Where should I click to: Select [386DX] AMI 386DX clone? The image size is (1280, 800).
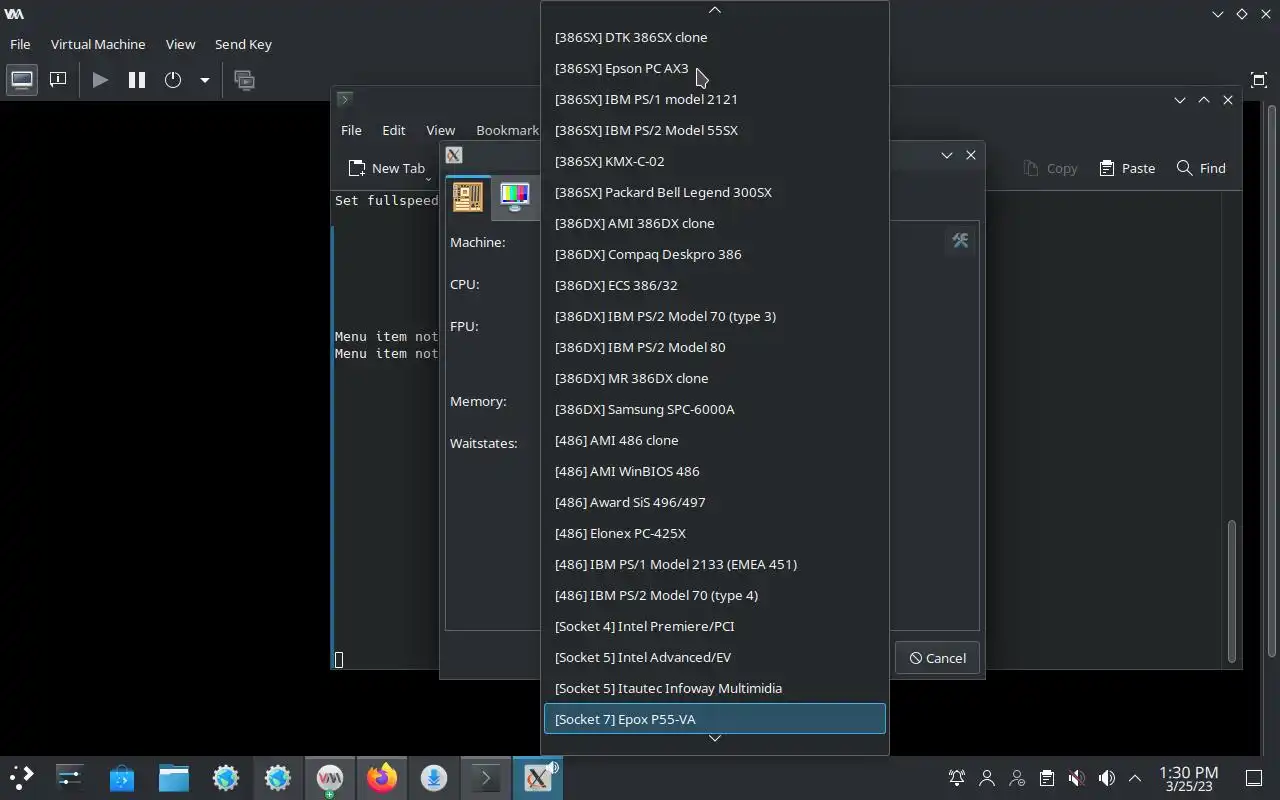[715, 223]
